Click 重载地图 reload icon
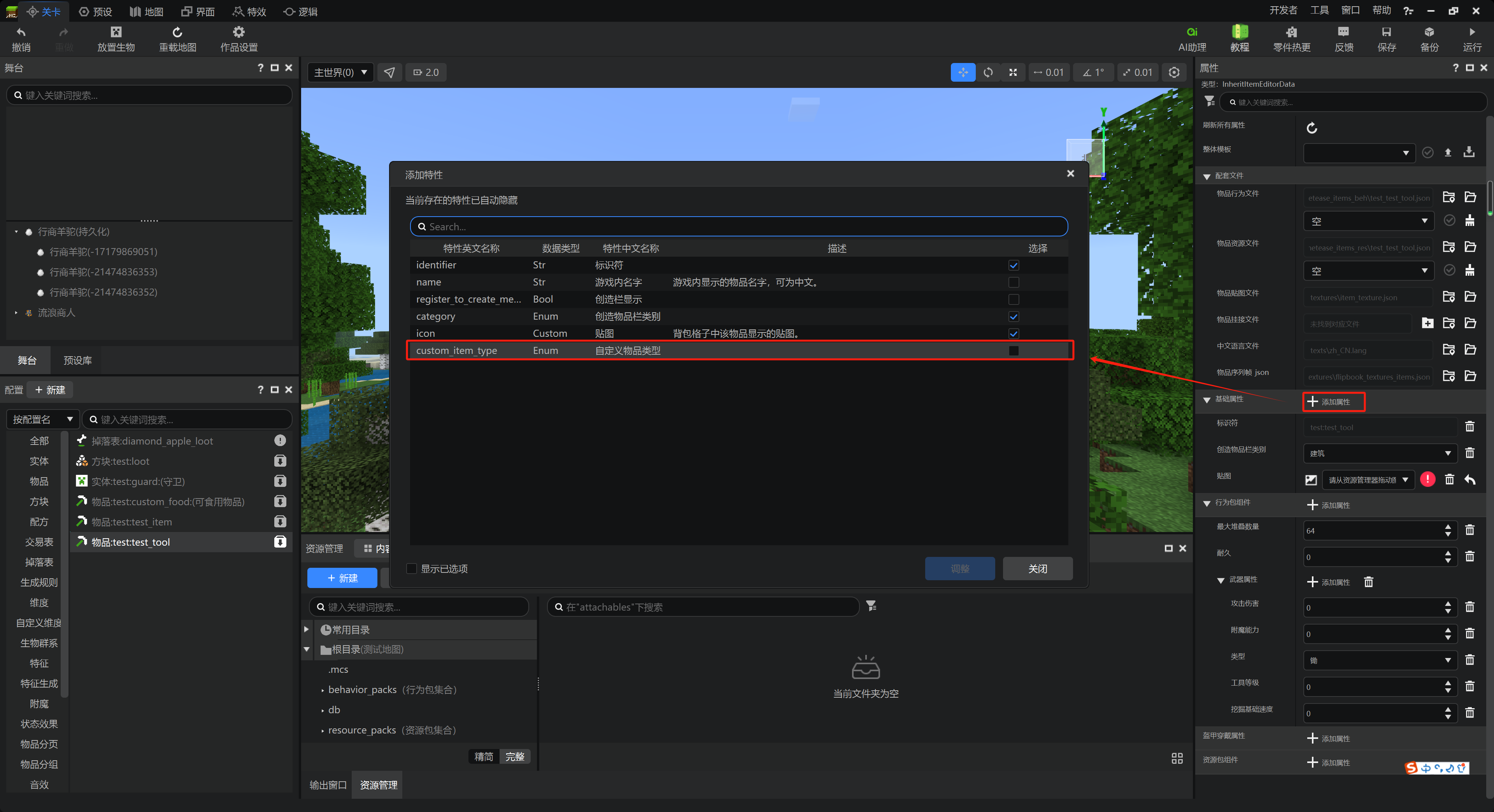The width and height of the screenshot is (1494, 812). [177, 32]
